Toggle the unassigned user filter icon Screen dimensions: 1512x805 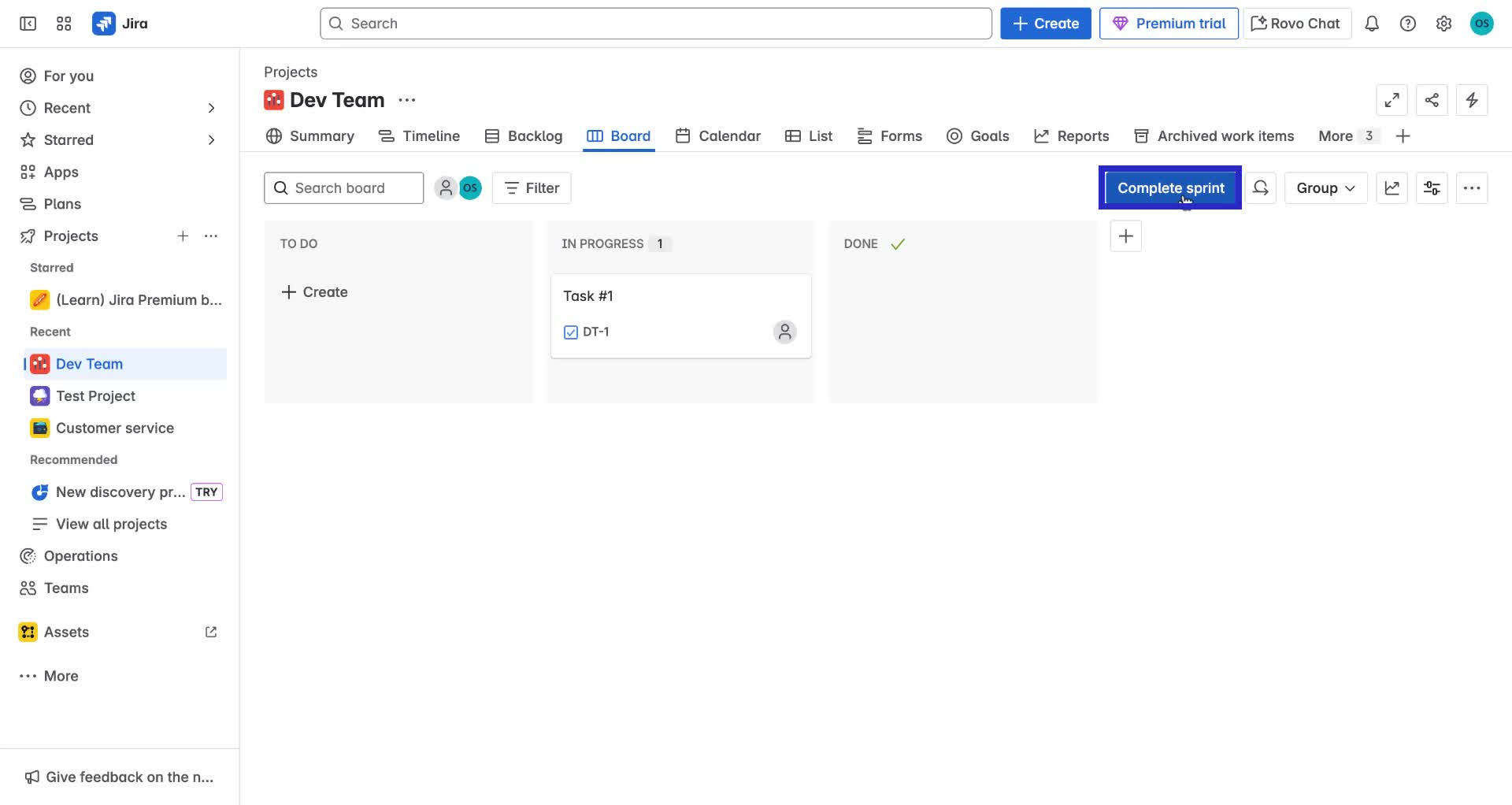(x=447, y=187)
